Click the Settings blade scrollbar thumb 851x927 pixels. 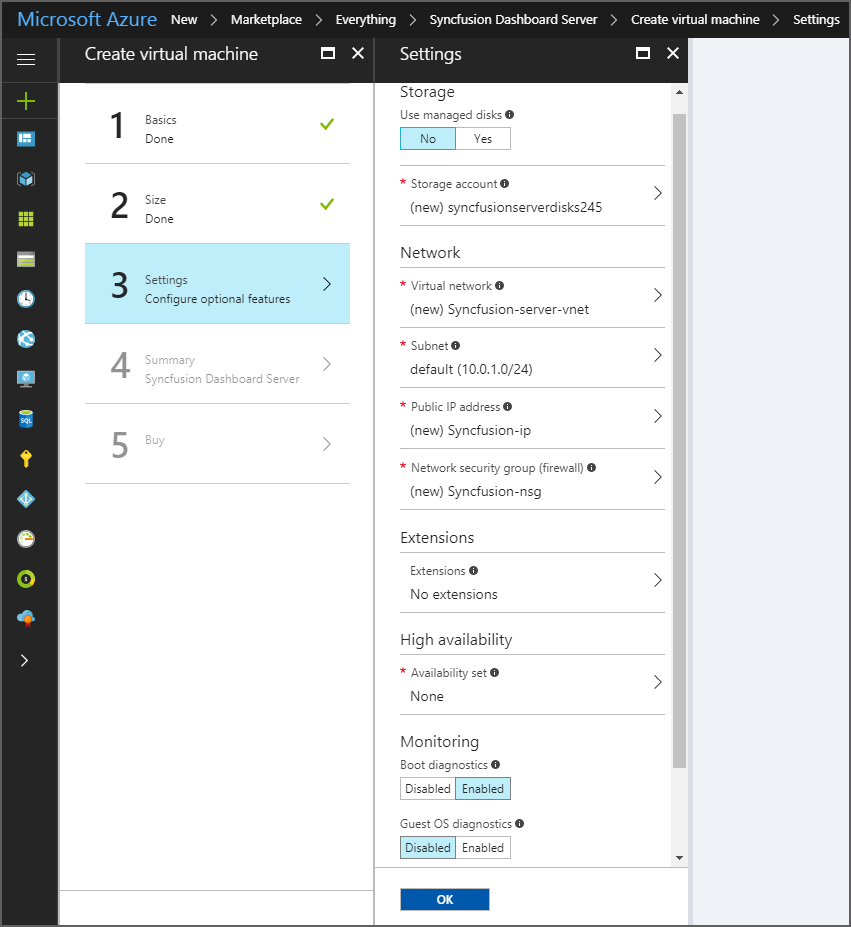[679, 440]
